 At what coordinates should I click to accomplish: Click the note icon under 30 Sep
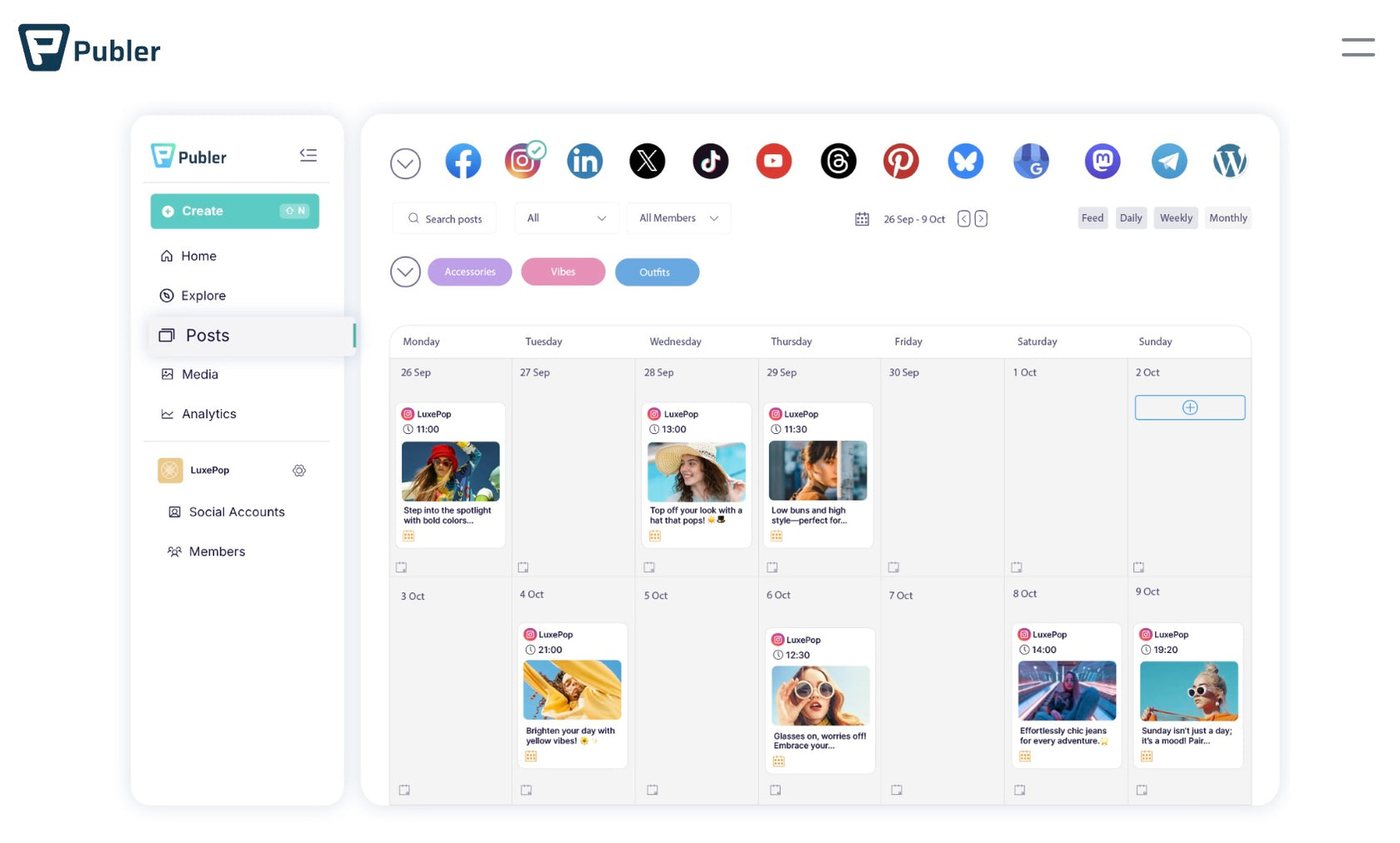pos(893,567)
